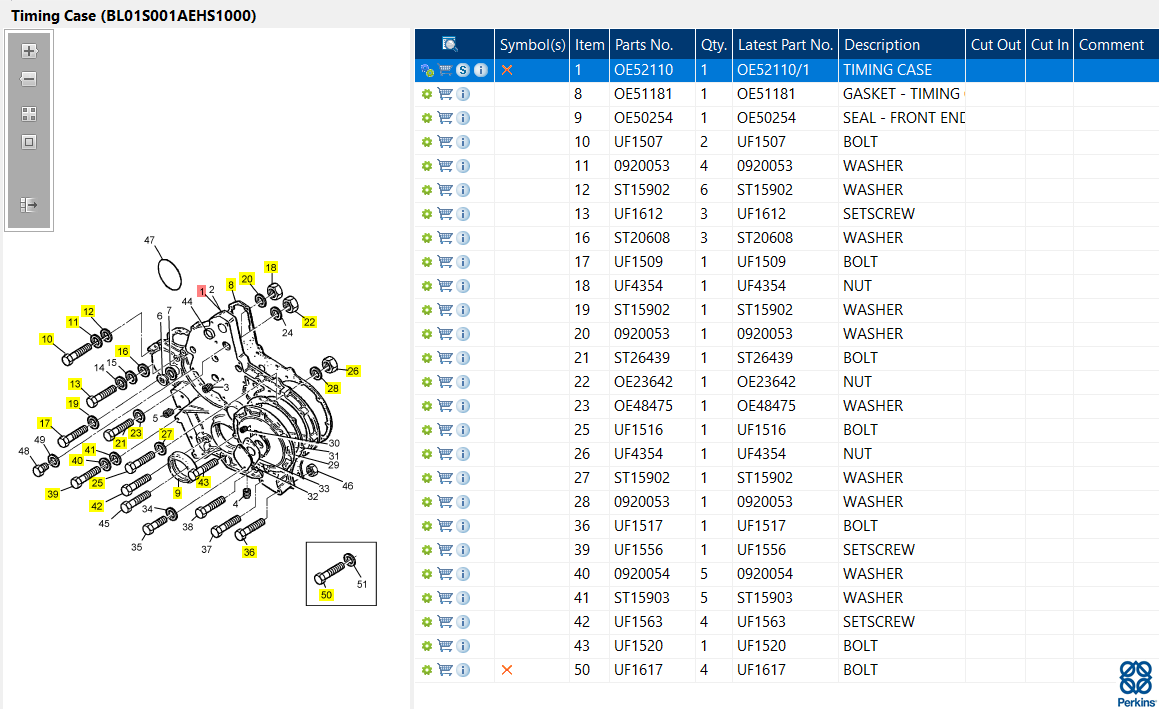Viewport: 1159px width, 709px height.
Task: Open info icon for OE23642 nut row
Action: pyautogui.click(x=463, y=382)
